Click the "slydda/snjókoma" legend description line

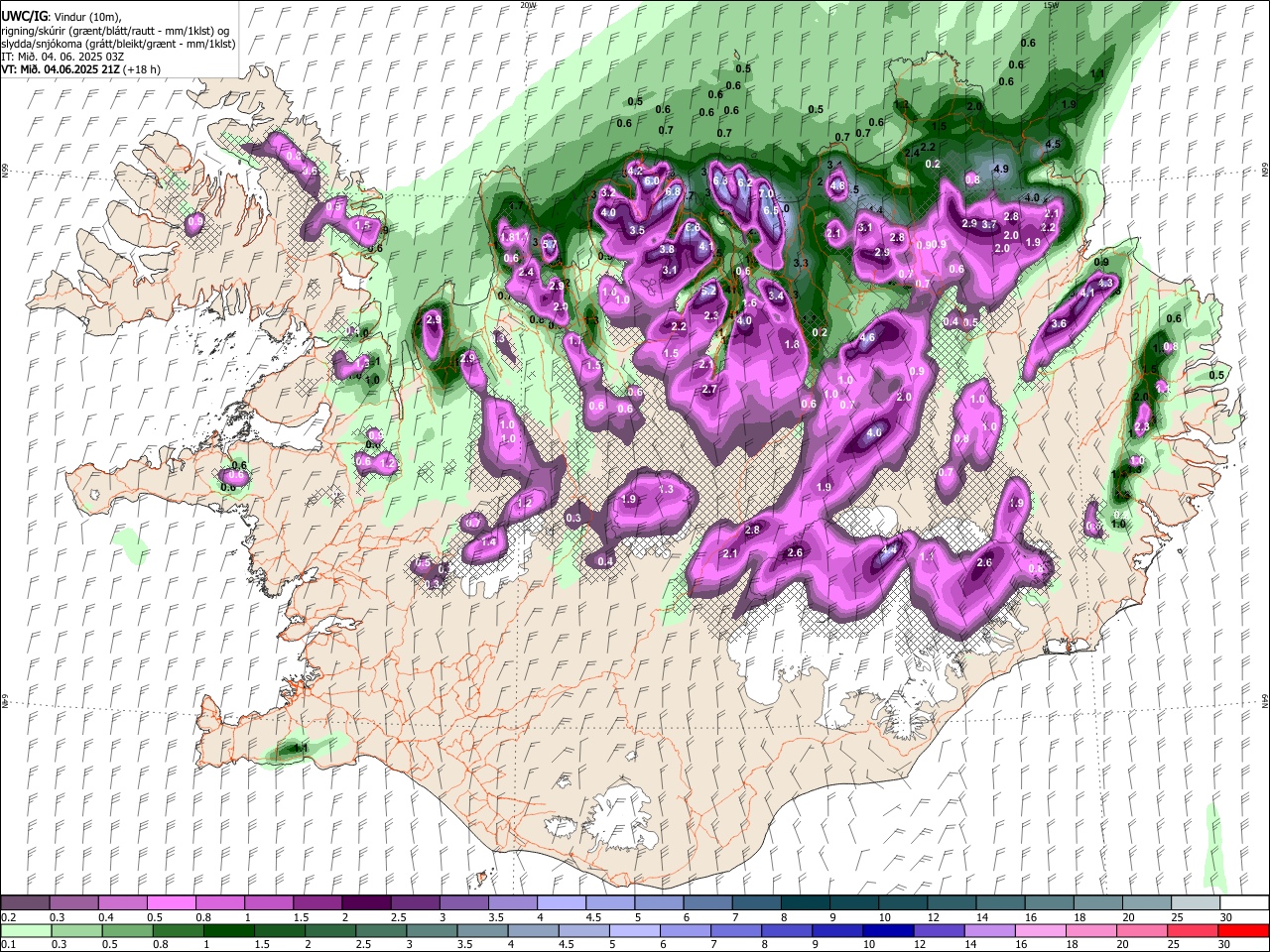tap(118, 44)
